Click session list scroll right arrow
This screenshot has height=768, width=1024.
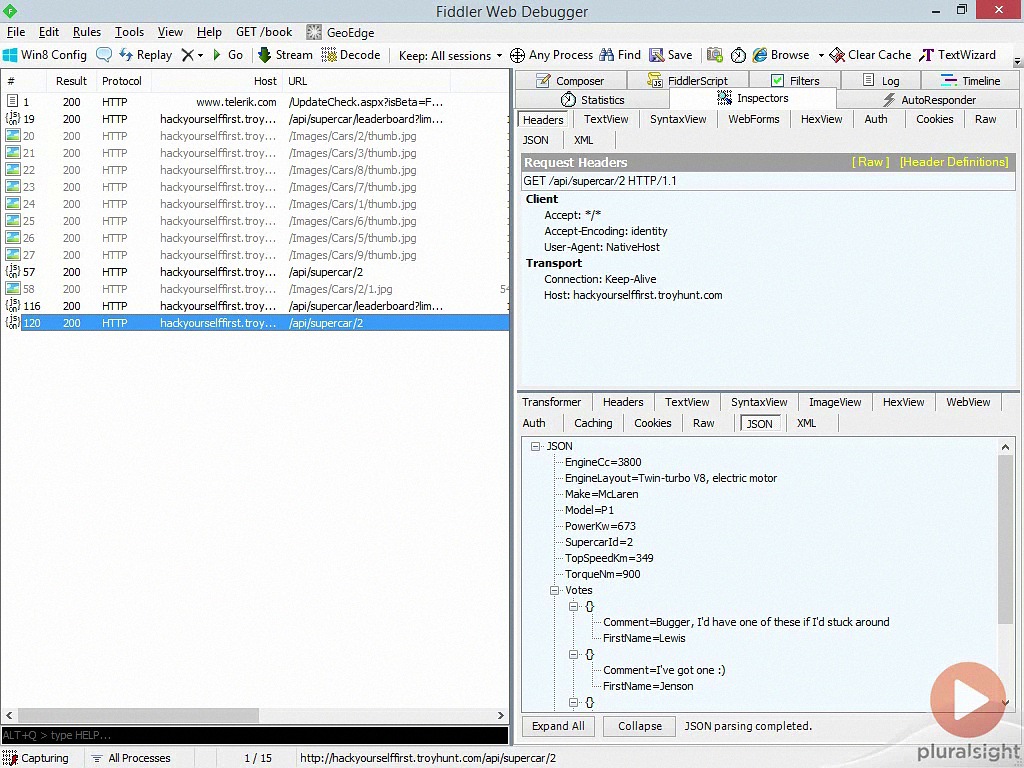[501, 715]
